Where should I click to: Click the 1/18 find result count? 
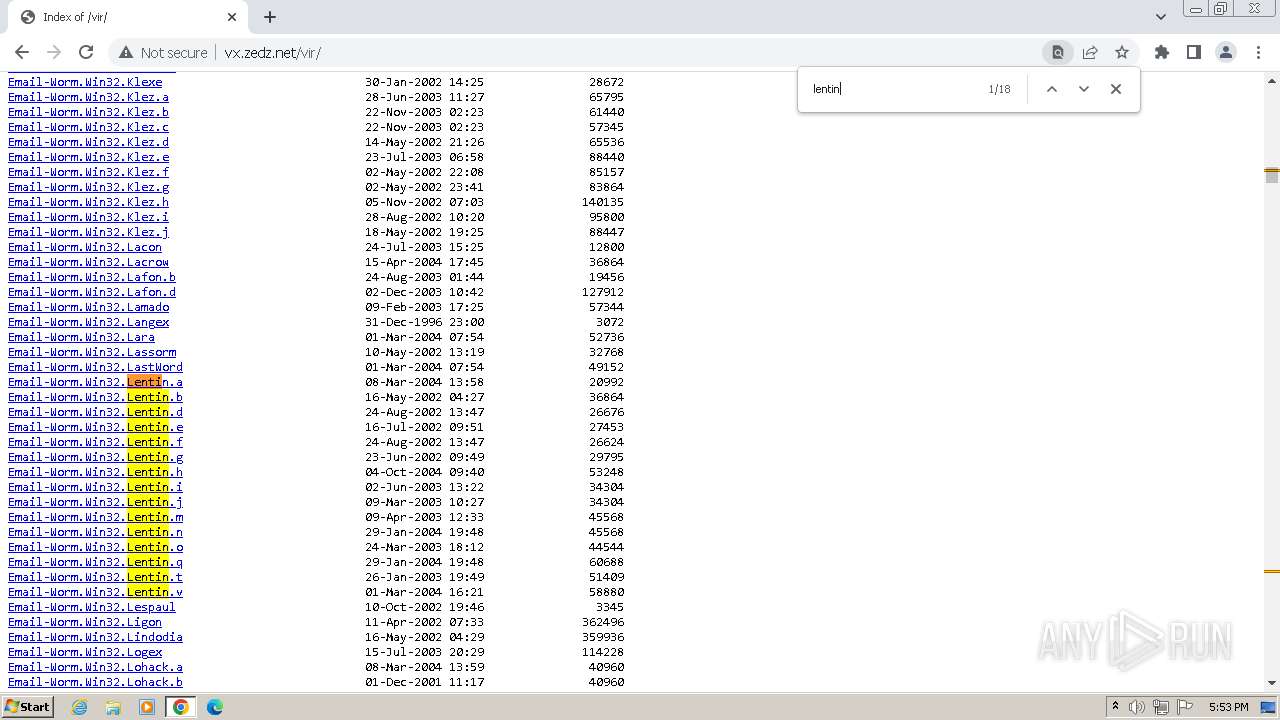click(x=999, y=89)
